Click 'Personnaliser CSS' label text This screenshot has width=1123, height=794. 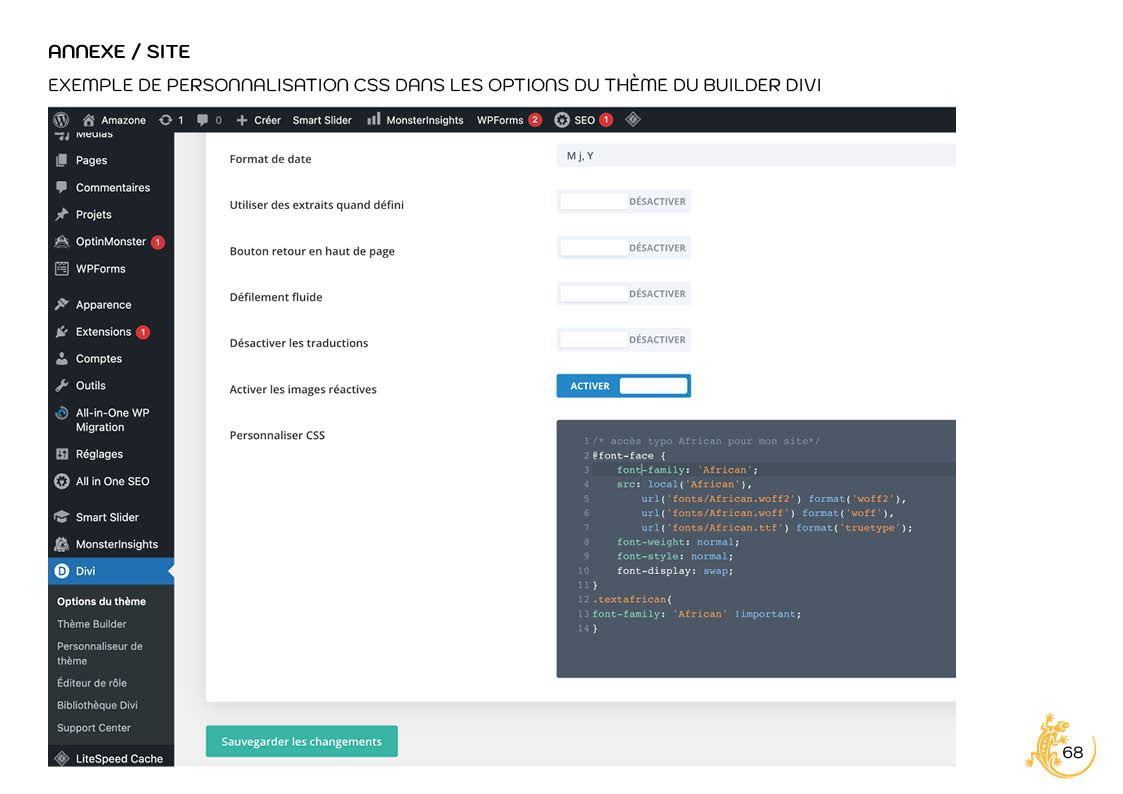coord(277,435)
